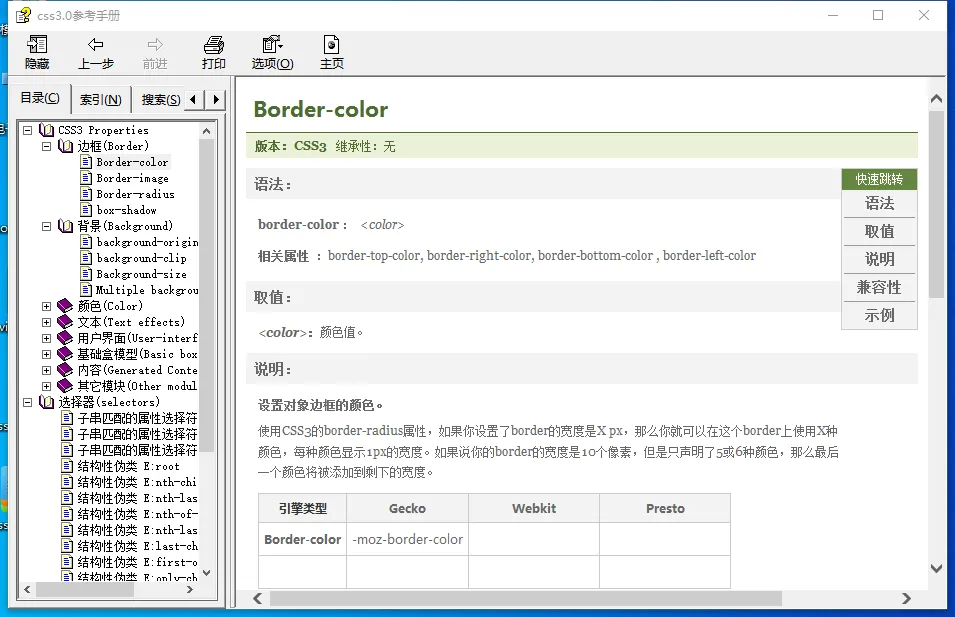This screenshot has height=617, width=955.
Task: Click the page icon beside box-shadow
Action: click(86, 210)
